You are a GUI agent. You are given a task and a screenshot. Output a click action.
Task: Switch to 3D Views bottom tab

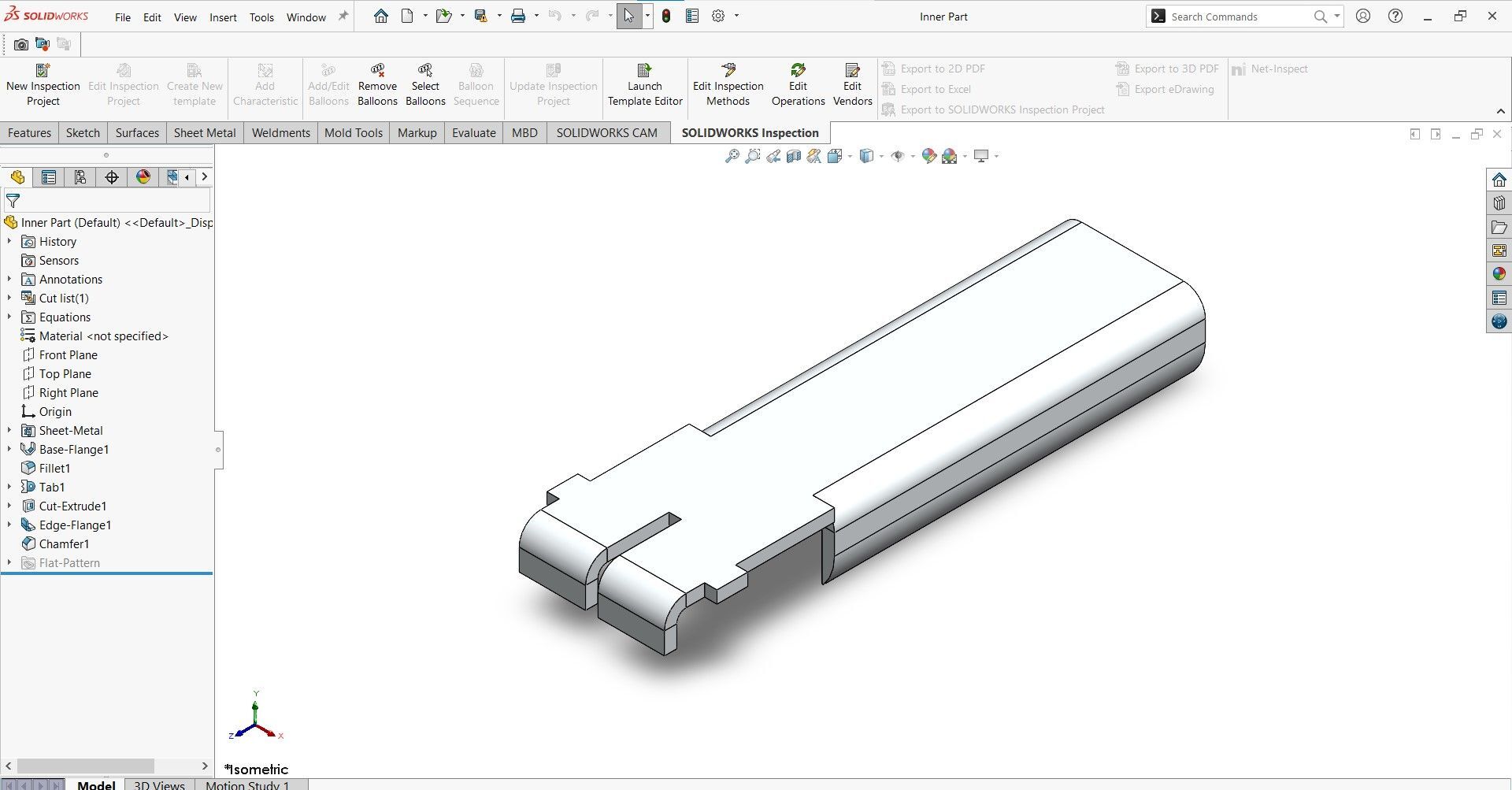[159, 784]
